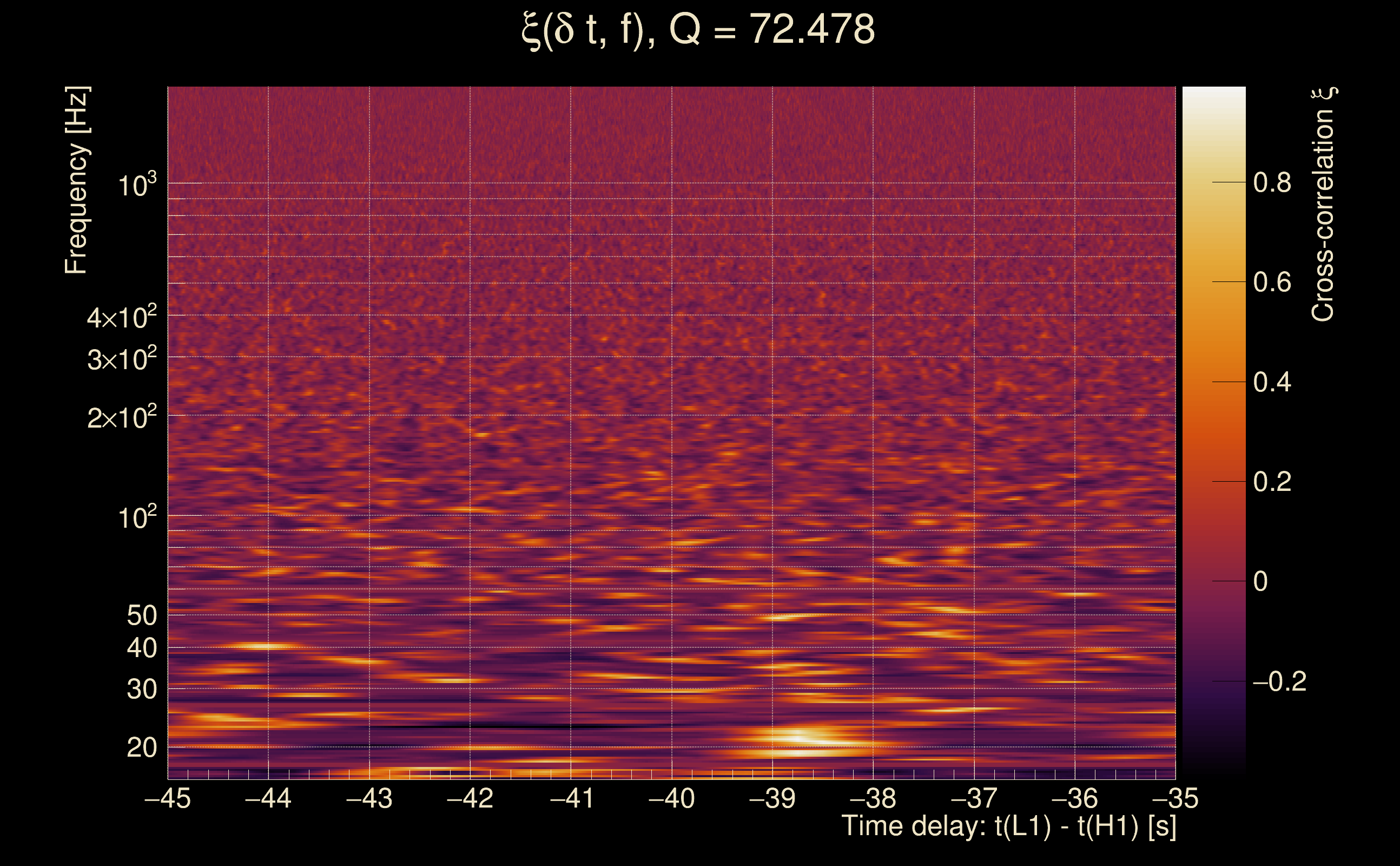Image resolution: width=1400 pixels, height=866 pixels.
Task: Click the −35 x-axis tick label
Action: [1174, 798]
